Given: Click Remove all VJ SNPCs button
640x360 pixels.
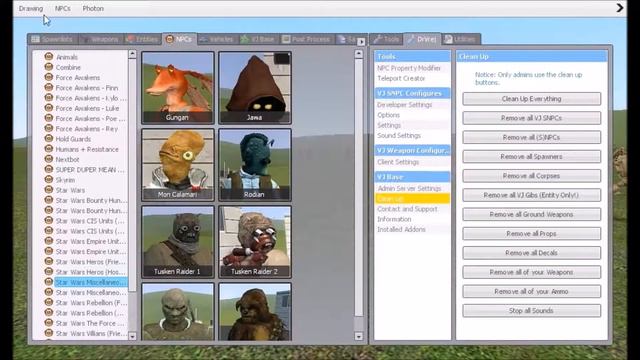Looking at the screenshot, I should (531, 118).
